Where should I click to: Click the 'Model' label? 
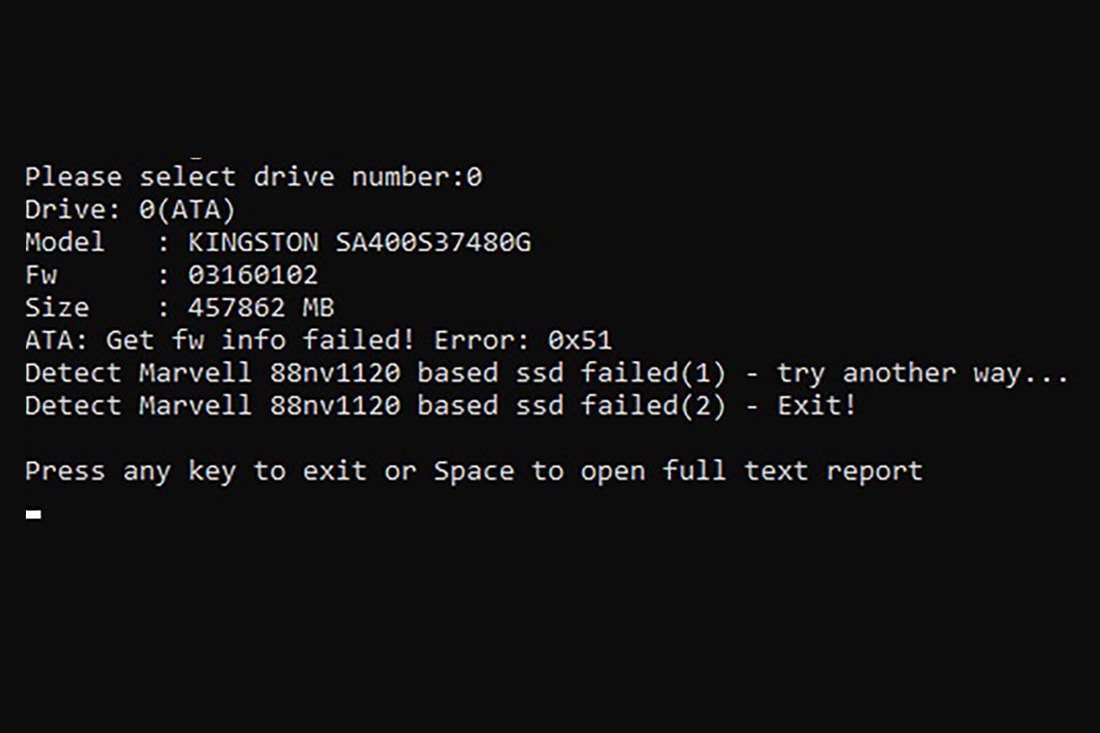click(x=64, y=242)
